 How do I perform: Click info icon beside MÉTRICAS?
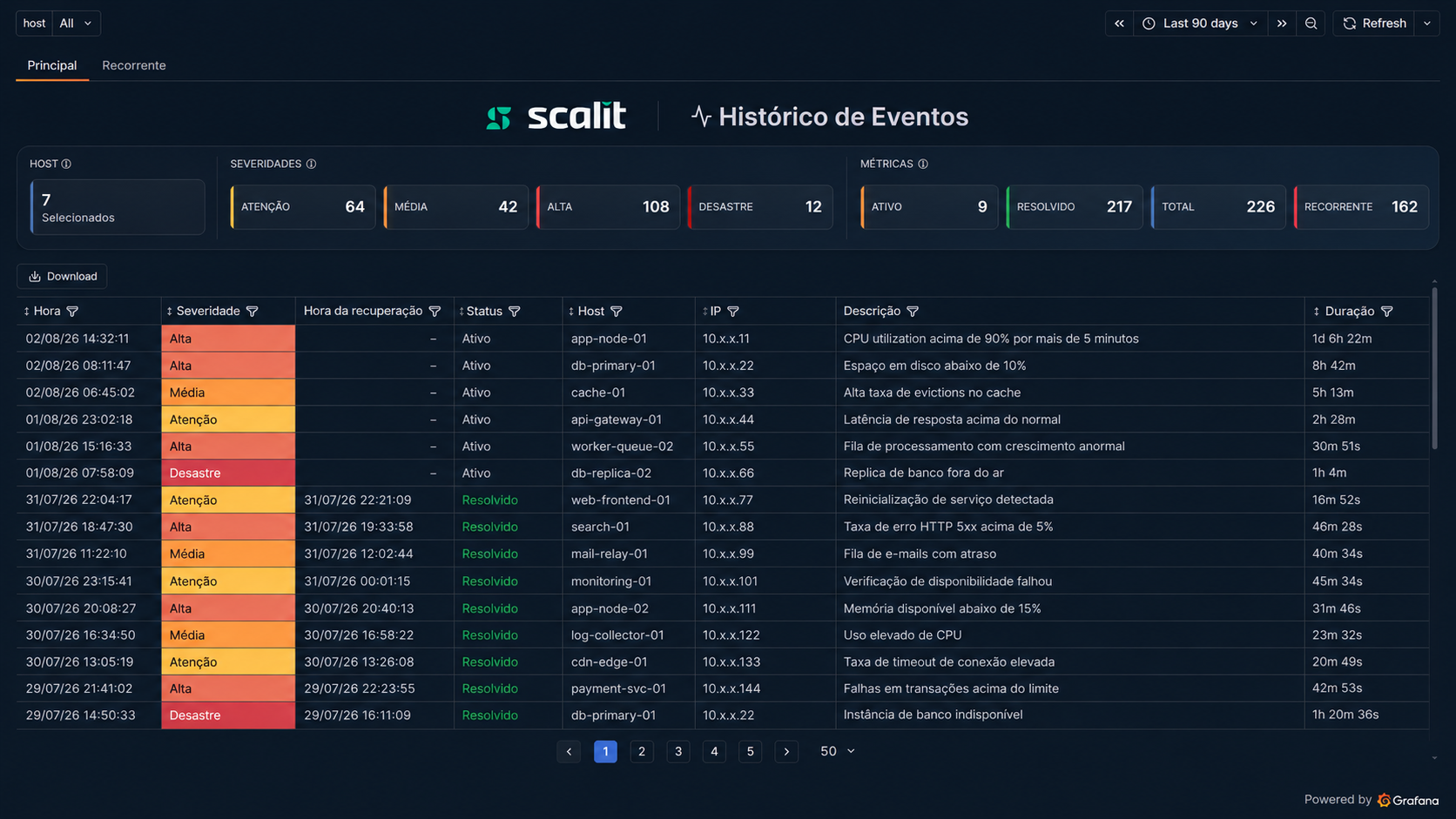click(x=923, y=164)
